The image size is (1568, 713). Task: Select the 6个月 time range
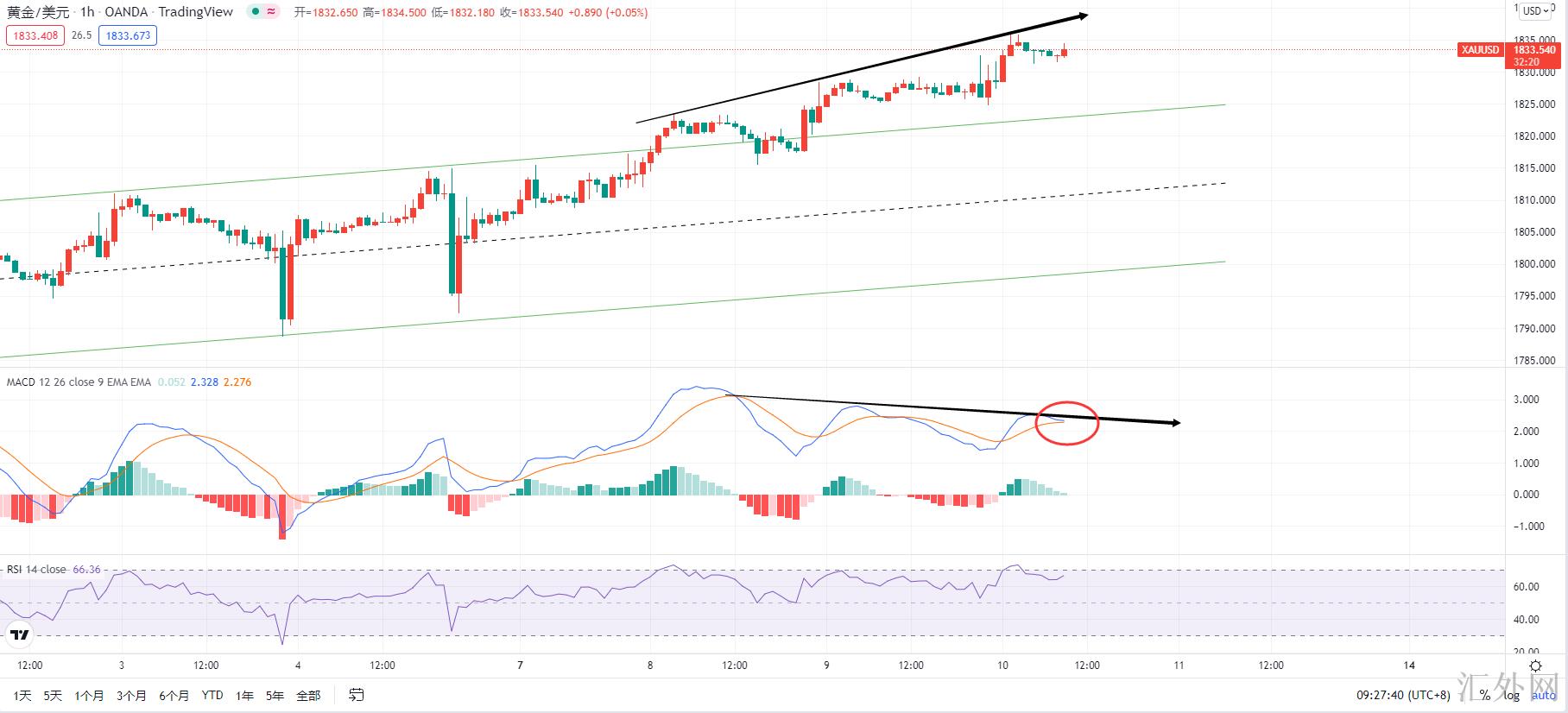(x=174, y=695)
